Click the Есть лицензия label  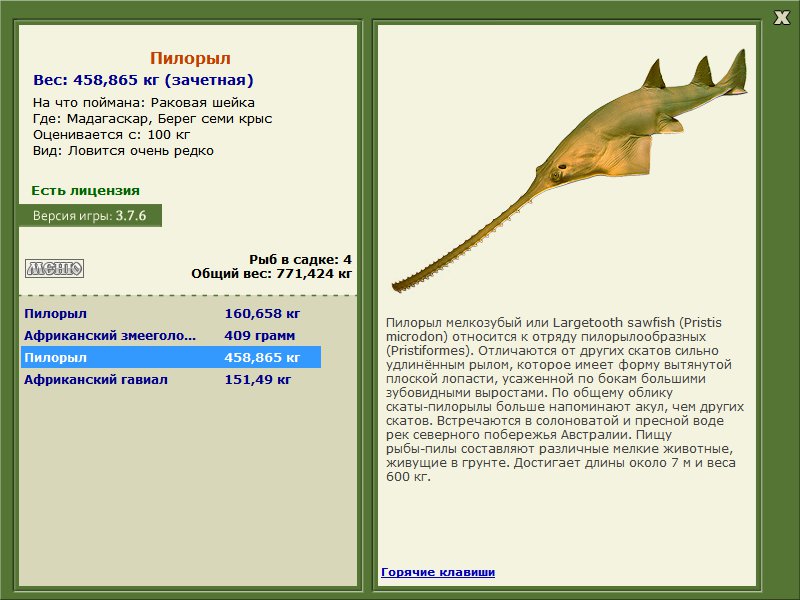[x=85, y=190]
